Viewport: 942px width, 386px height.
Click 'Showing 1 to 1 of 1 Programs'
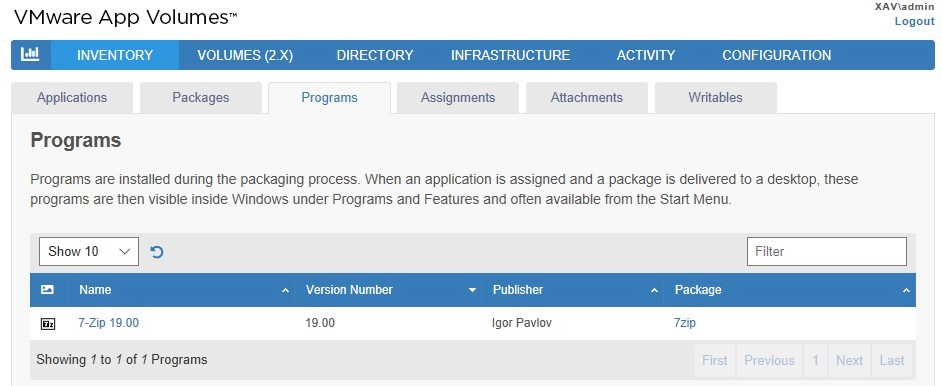122,360
